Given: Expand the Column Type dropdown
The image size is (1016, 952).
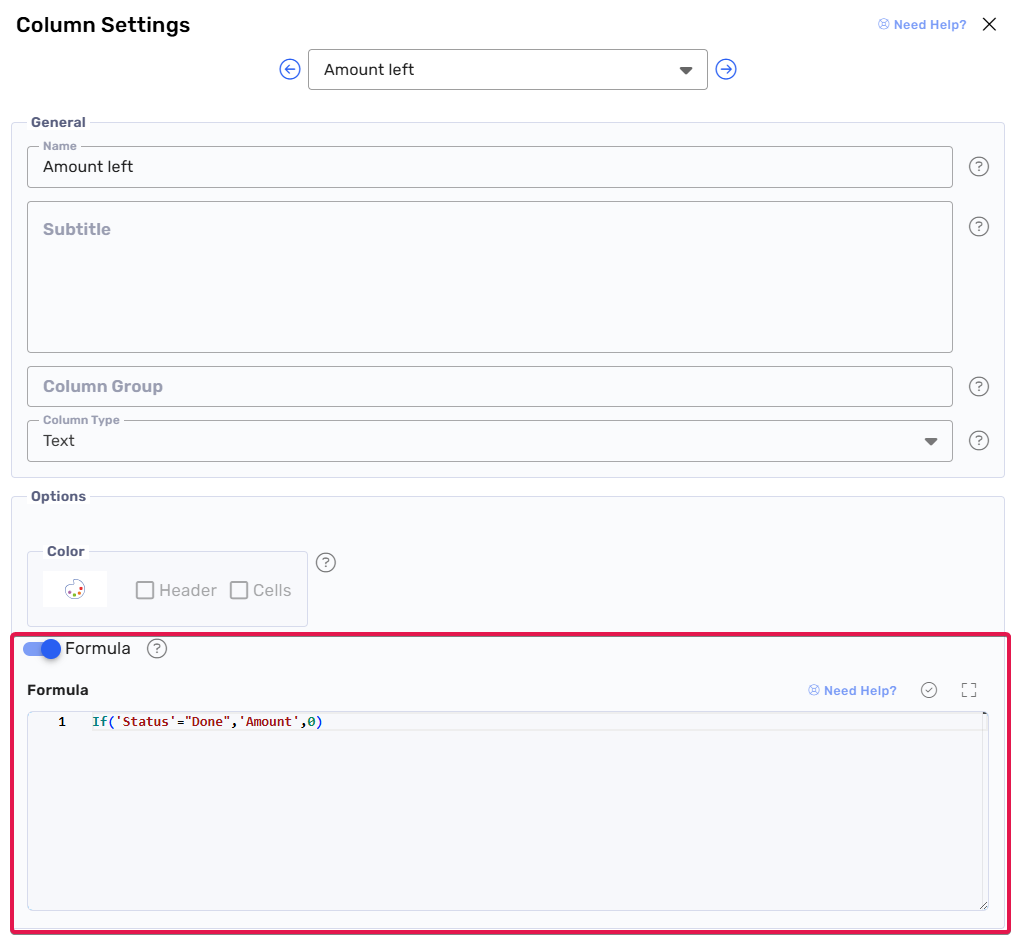Looking at the screenshot, I should 489,441.
